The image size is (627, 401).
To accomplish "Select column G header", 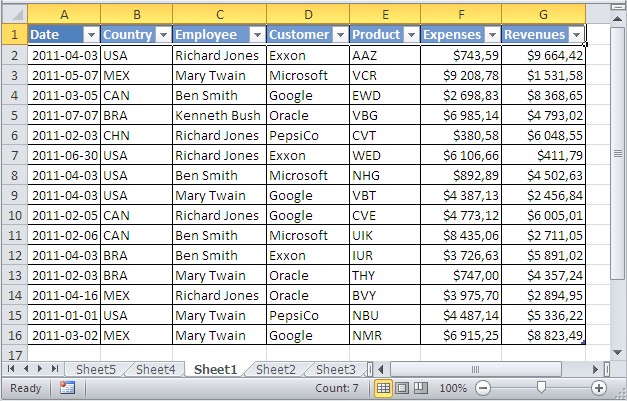I will [543, 15].
